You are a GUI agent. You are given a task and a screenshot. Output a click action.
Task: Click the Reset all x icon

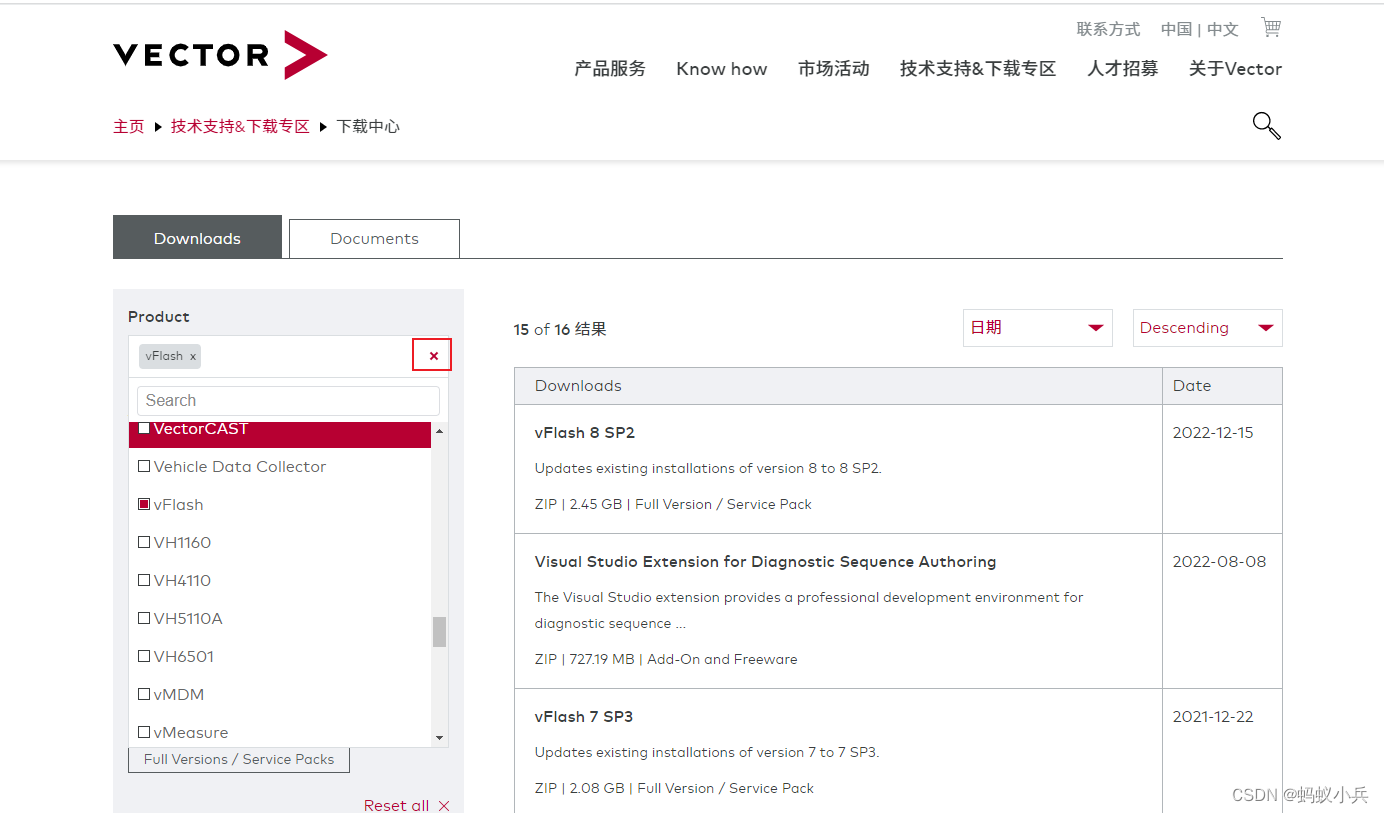tap(444, 806)
